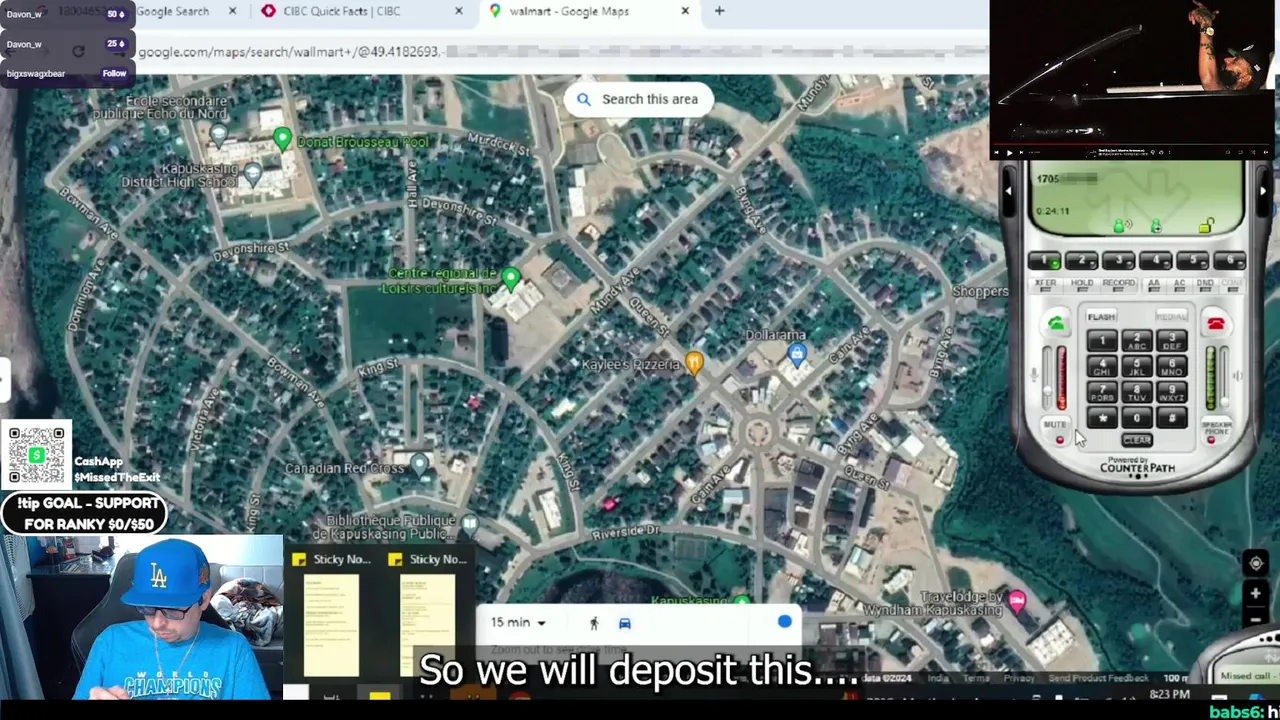Image resolution: width=1280 pixels, height=720 pixels.
Task: Click the Search this area button
Action: [x=638, y=99]
